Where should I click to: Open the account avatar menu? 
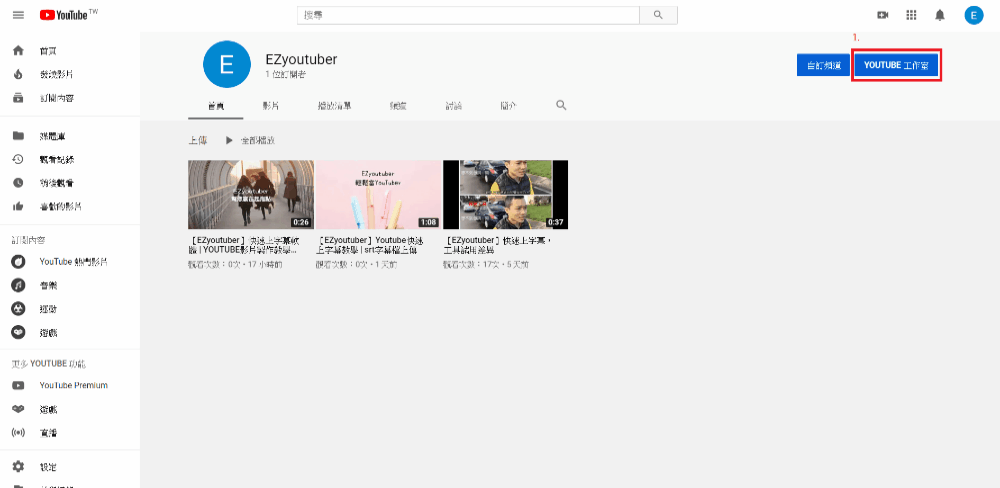[973, 15]
